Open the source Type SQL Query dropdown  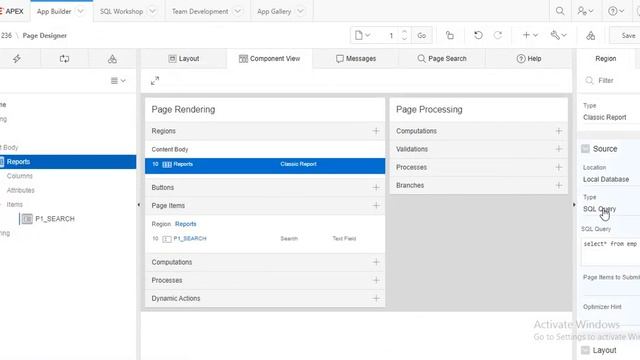point(611,209)
